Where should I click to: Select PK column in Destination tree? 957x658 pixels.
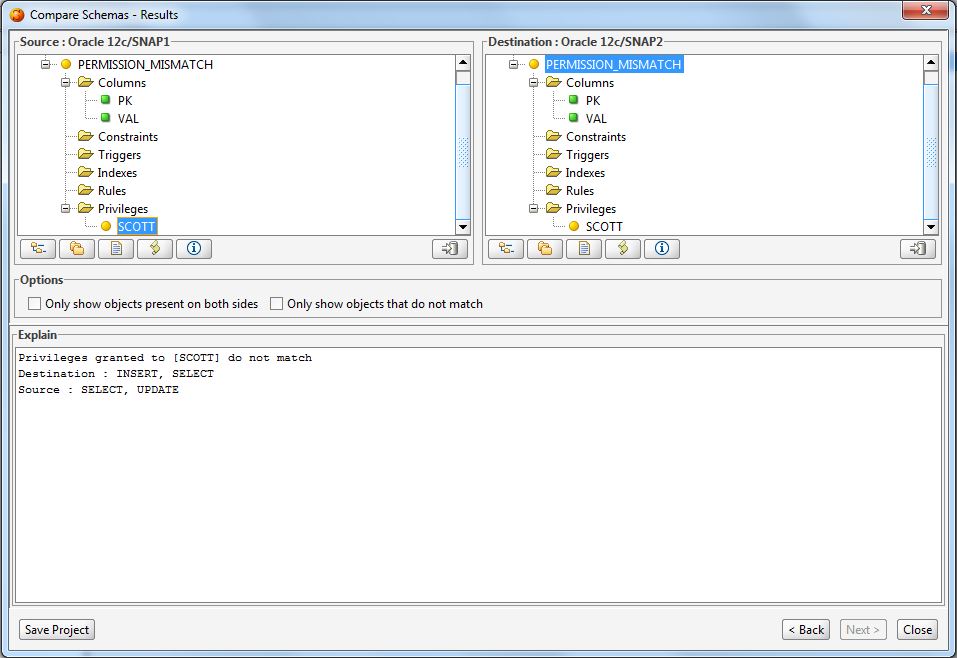[593, 100]
